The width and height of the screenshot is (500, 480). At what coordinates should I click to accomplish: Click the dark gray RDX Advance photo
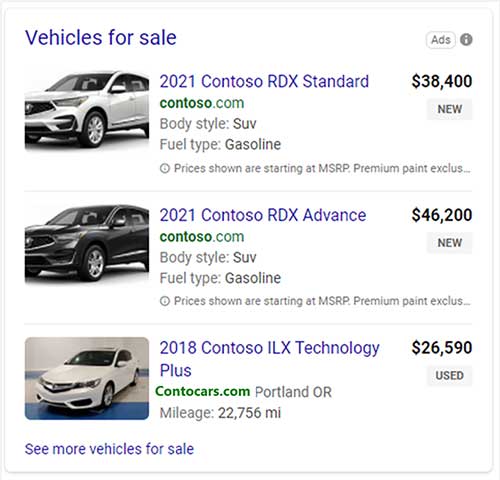pyautogui.click(x=87, y=244)
